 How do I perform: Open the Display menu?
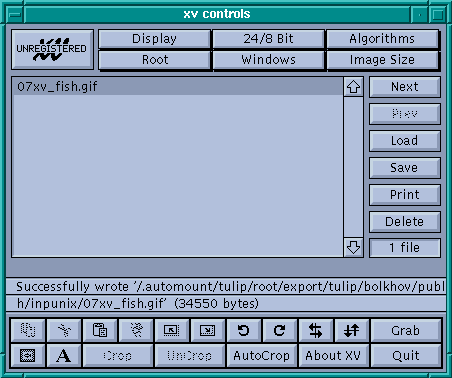pos(154,39)
